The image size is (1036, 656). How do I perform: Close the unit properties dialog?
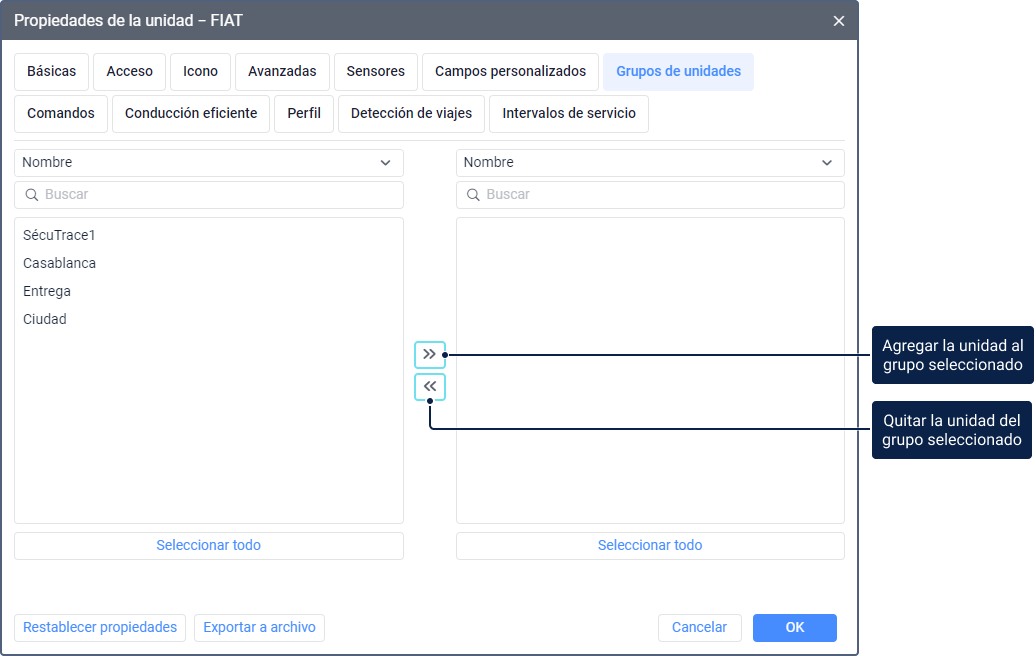(838, 20)
